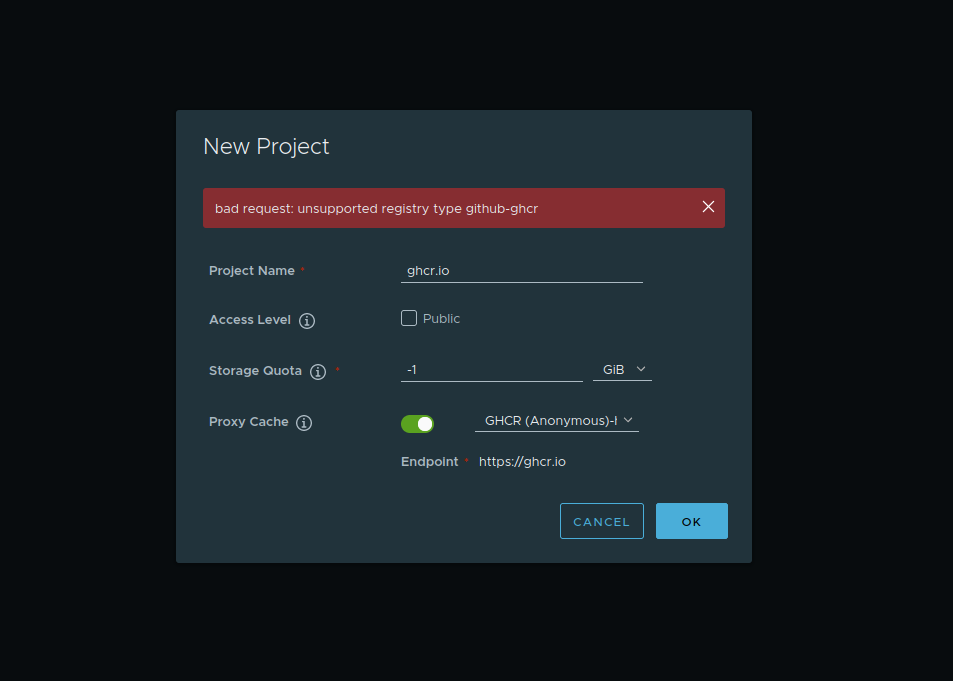
Task: Dismiss the bad request error message
Action: pyautogui.click(x=708, y=206)
